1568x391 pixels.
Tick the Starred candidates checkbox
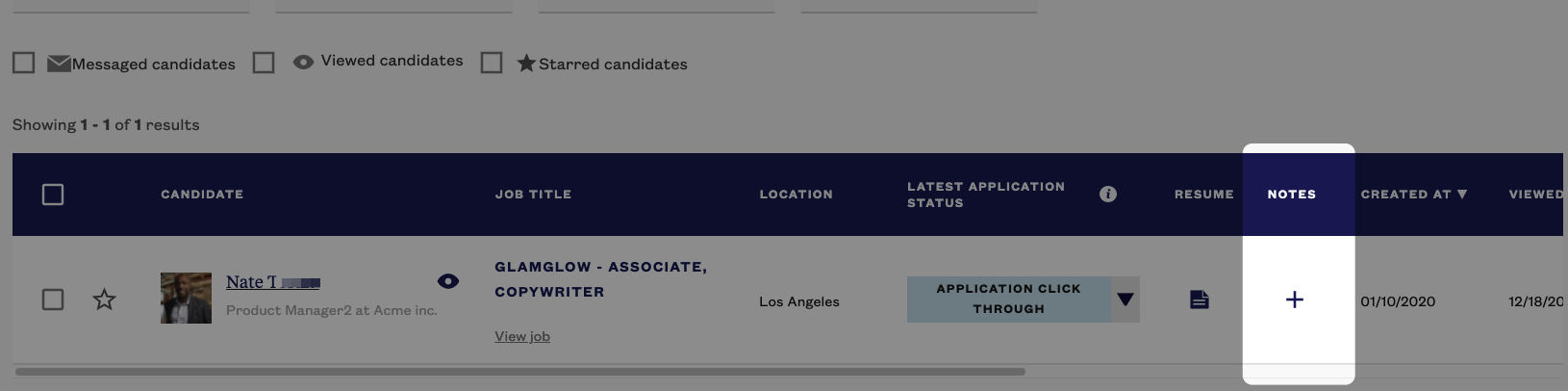[x=492, y=63]
